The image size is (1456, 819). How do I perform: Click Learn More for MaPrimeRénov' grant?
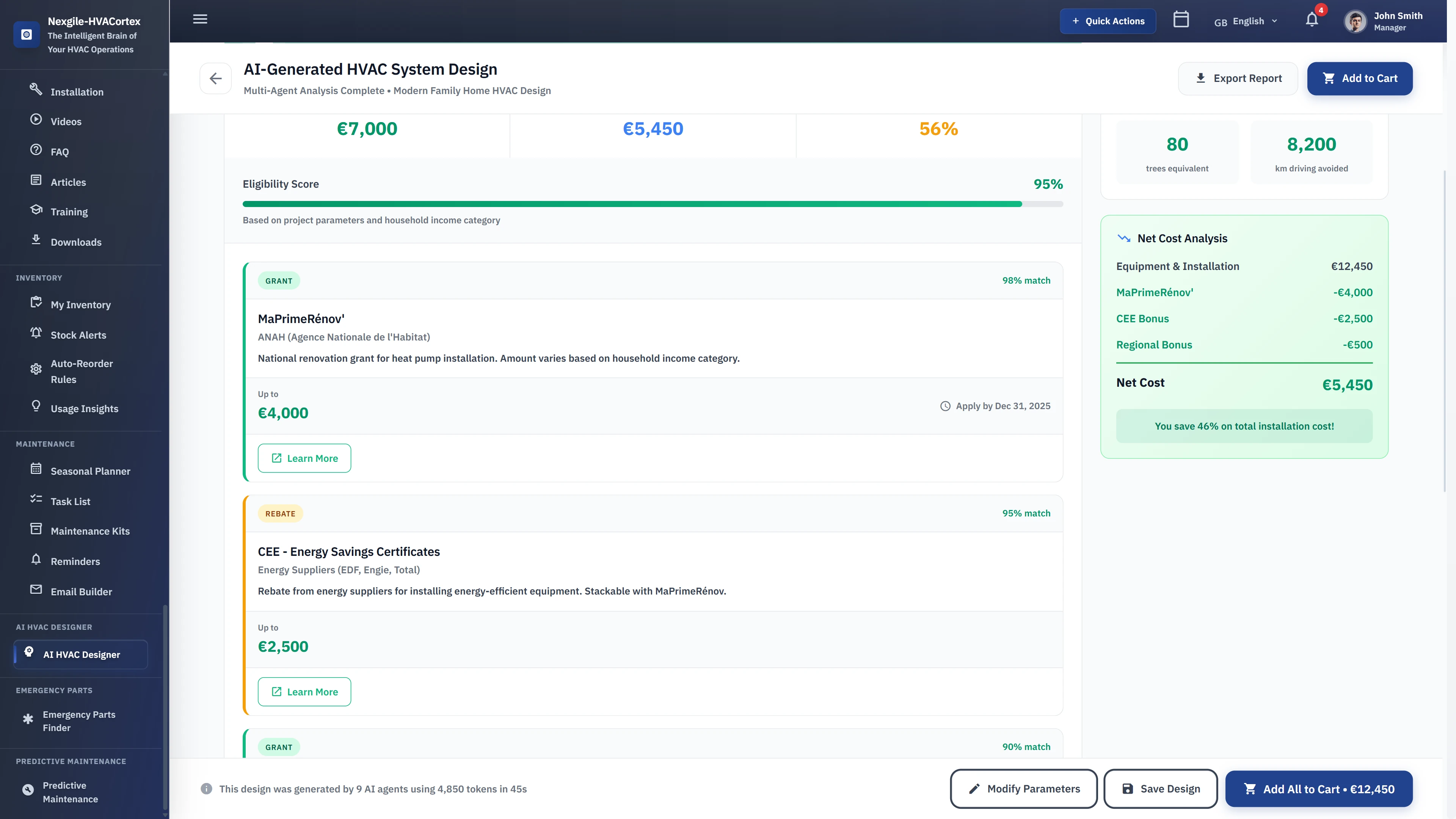pyautogui.click(x=304, y=458)
